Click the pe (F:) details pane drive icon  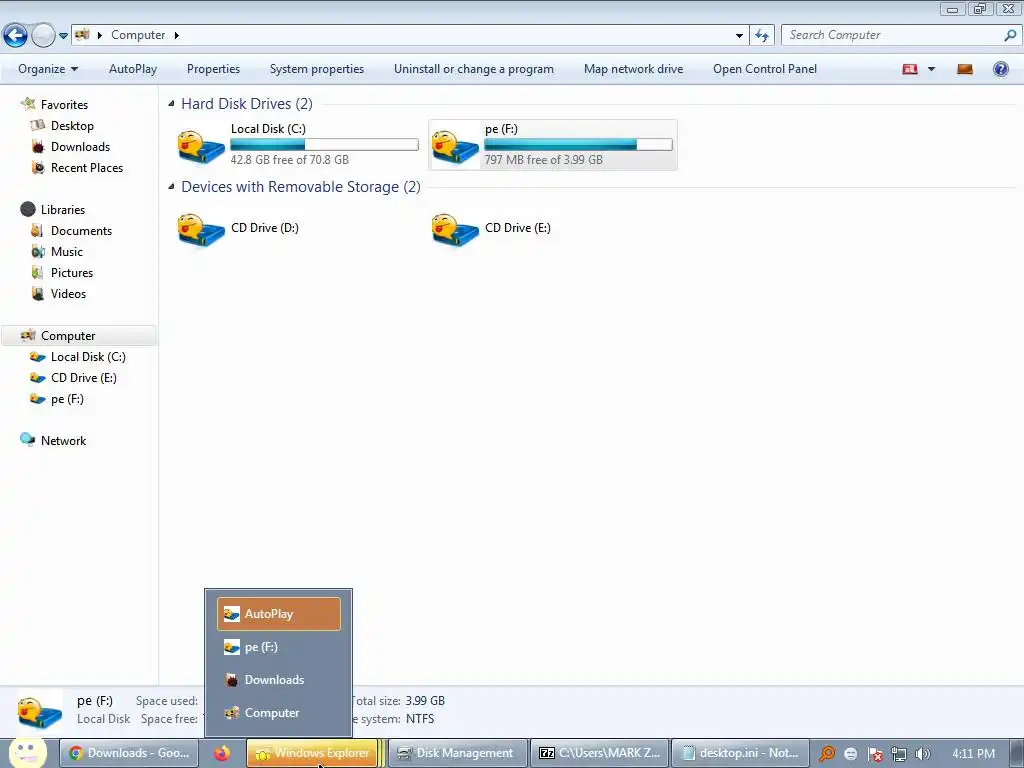tap(40, 711)
